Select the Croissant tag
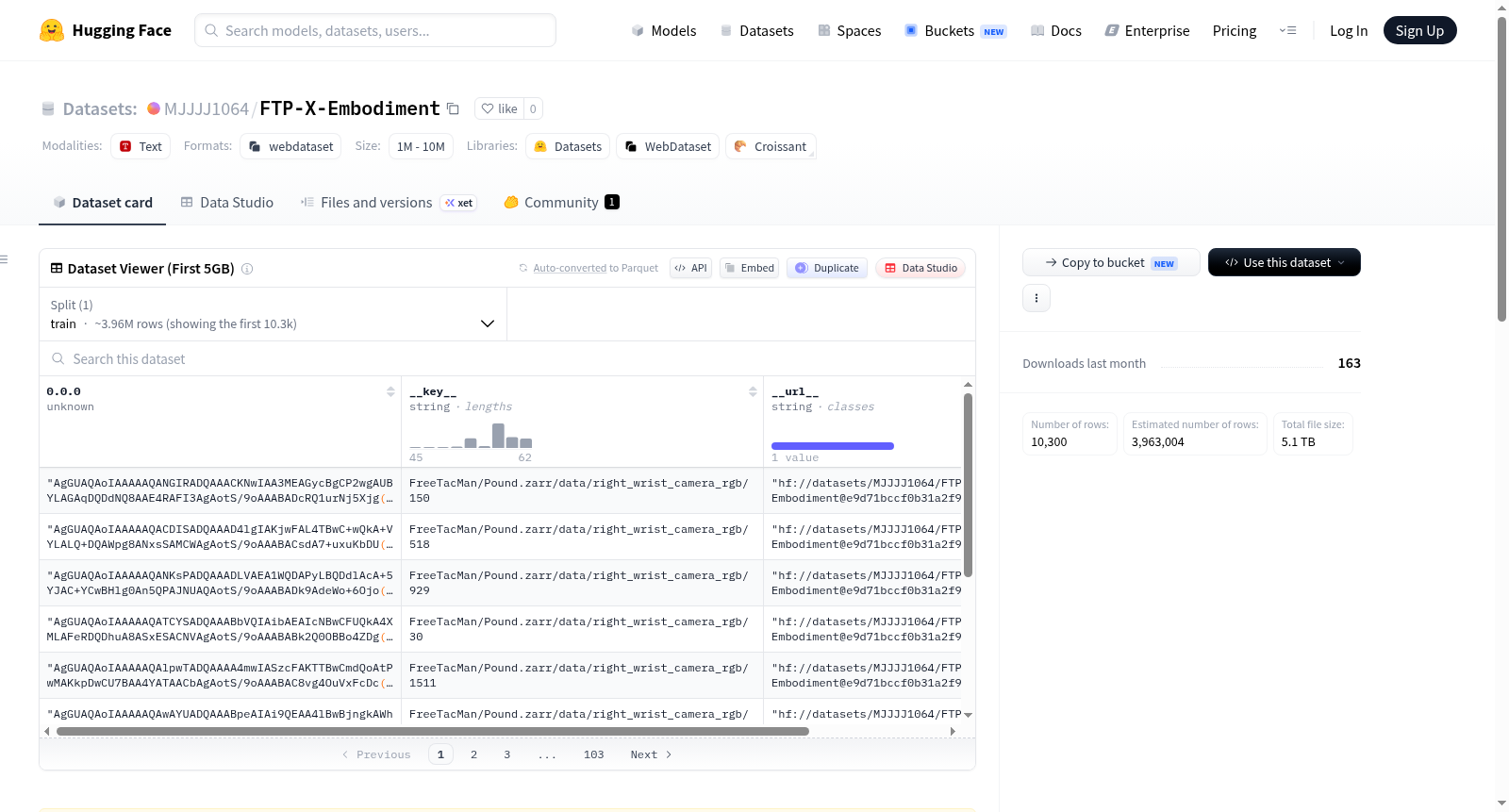The height and width of the screenshot is (812, 1509). click(x=771, y=146)
